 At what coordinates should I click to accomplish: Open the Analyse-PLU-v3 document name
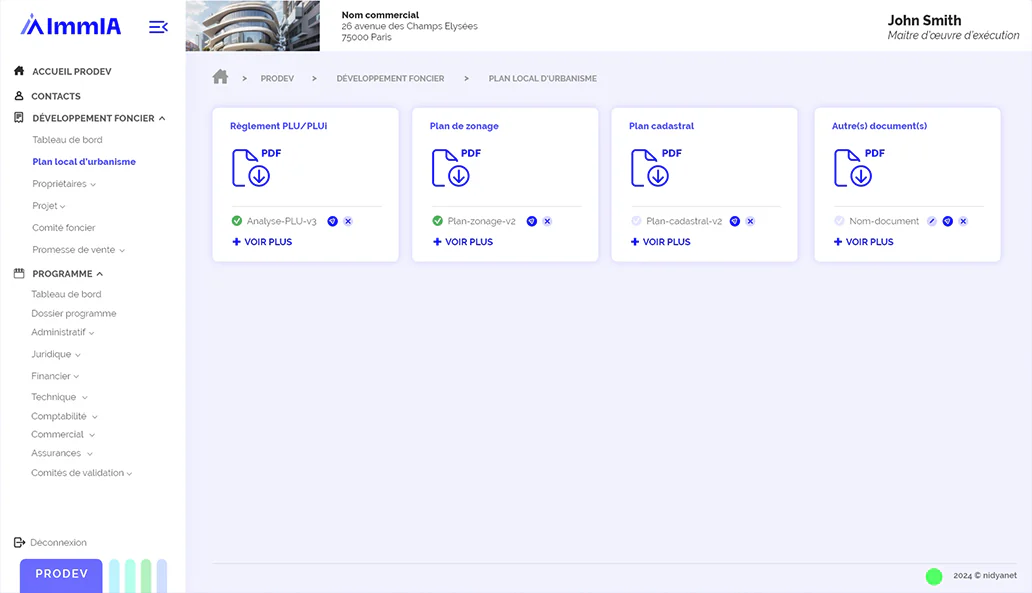[282, 221]
